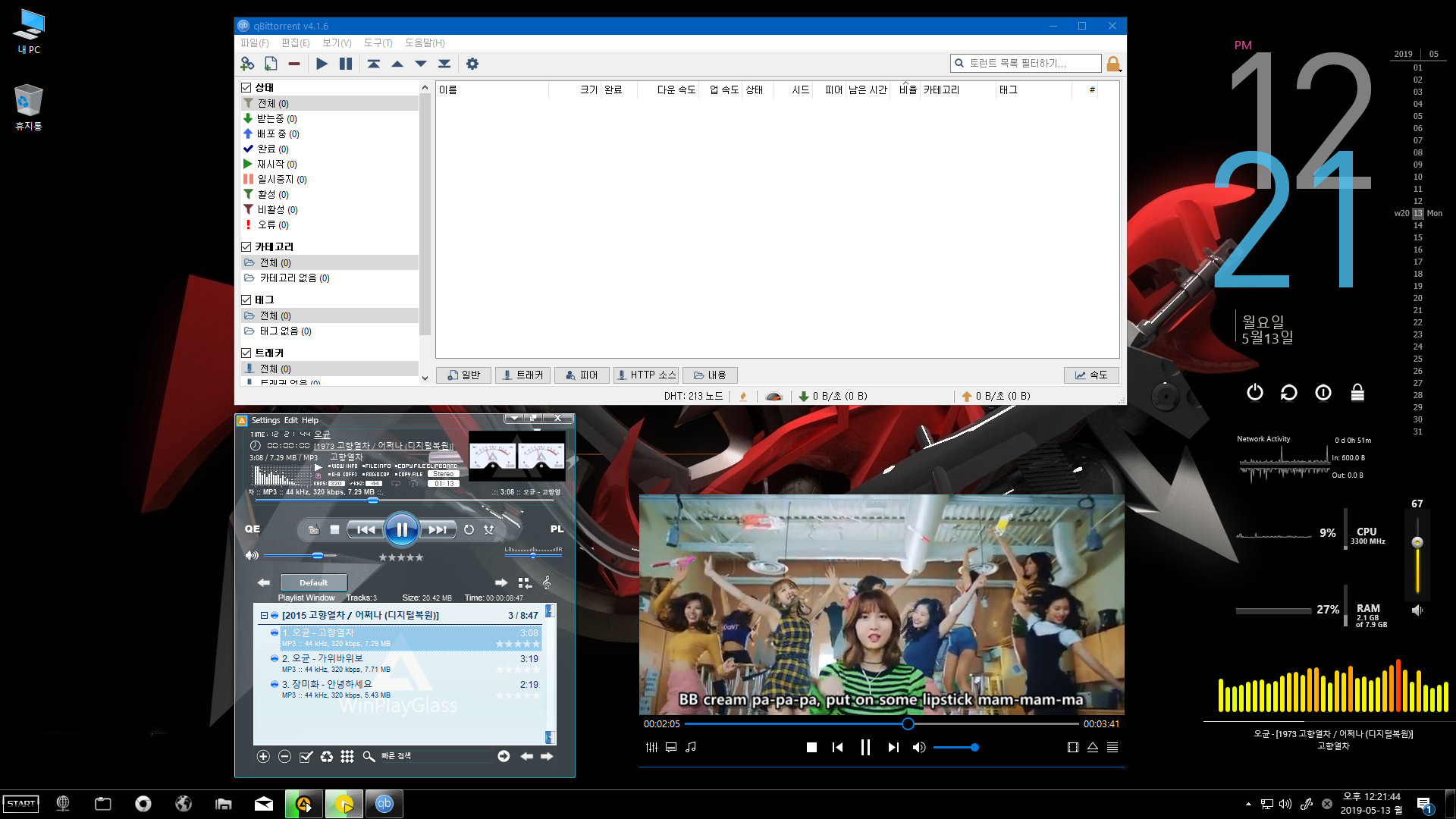Click the red minus delete torrent icon
The image size is (1456, 819).
(294, 64)
